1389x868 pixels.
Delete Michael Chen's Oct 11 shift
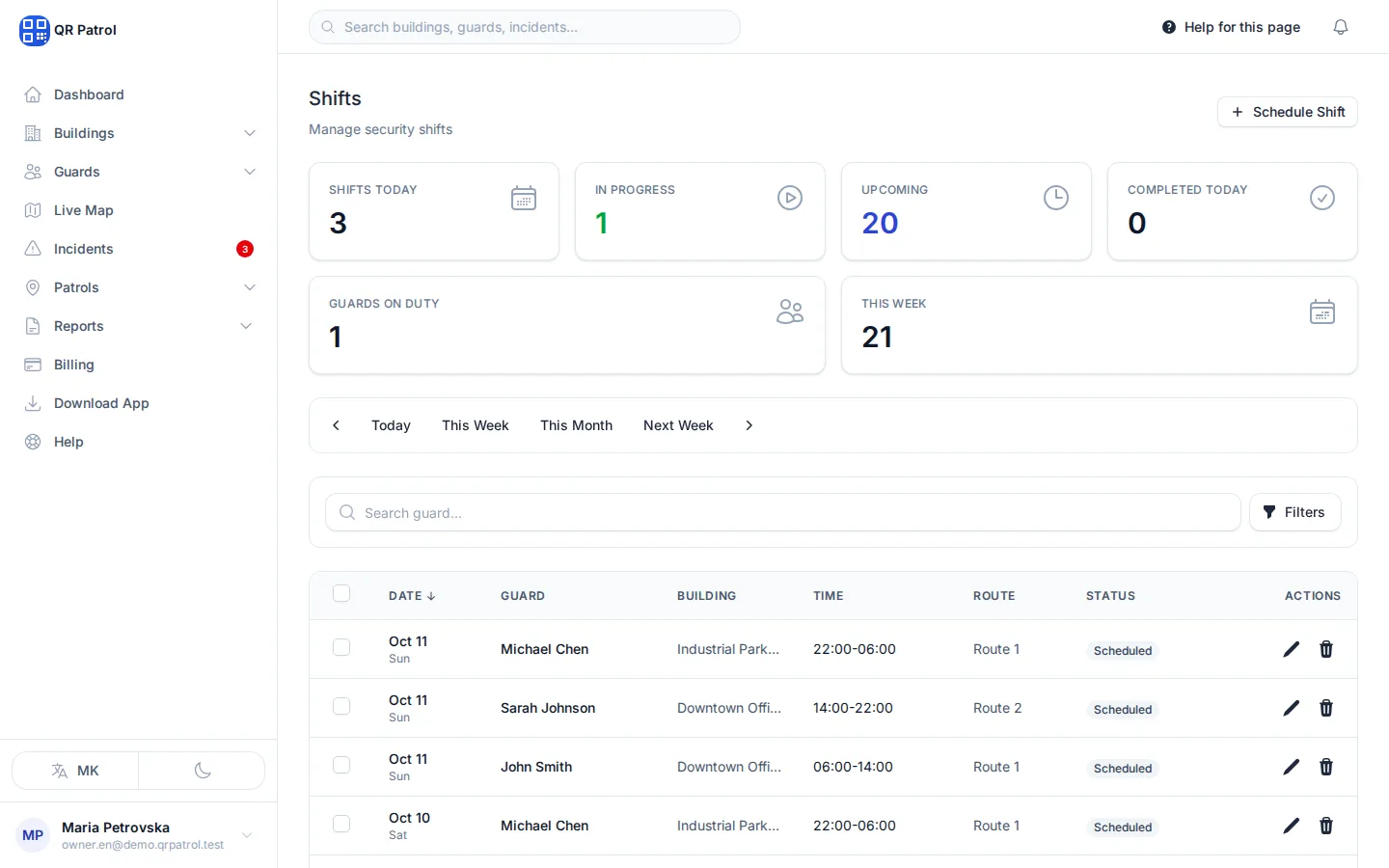point(1326,649)
